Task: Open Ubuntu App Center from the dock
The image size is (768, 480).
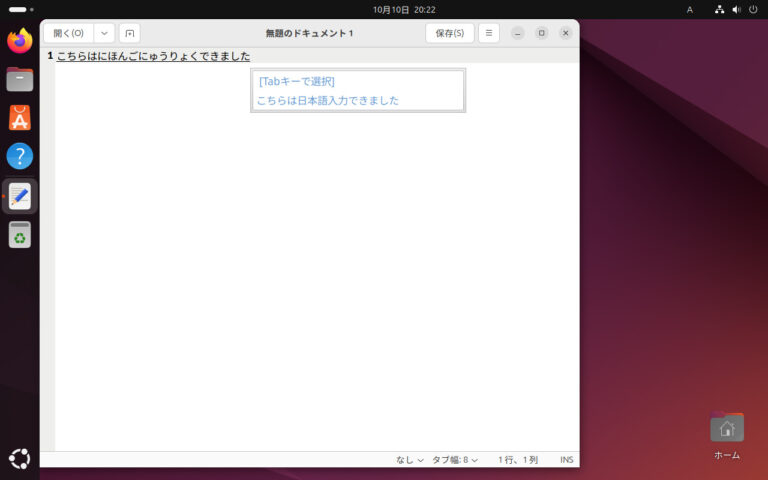Action: click(x=19, y=118)
